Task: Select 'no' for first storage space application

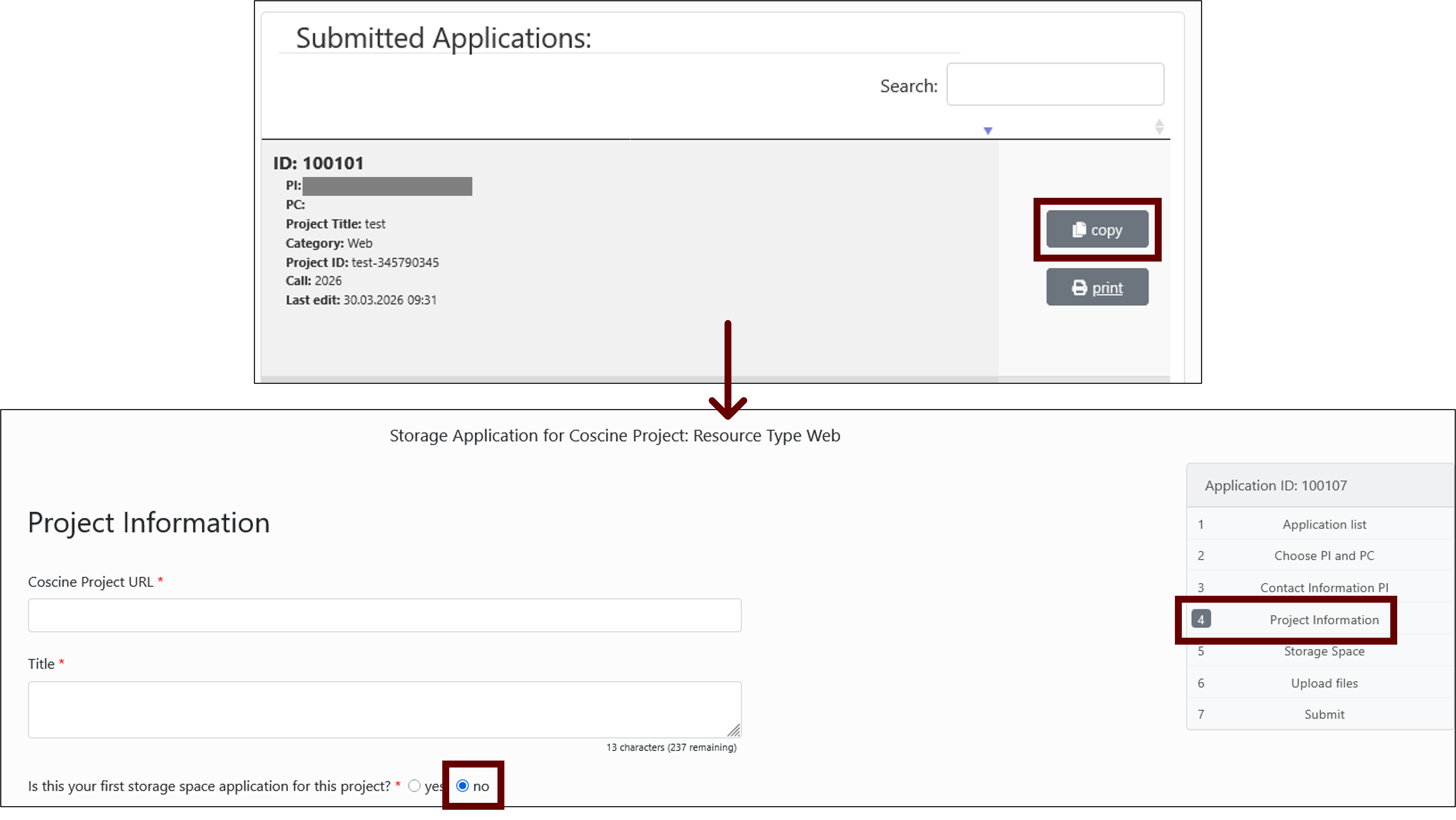Action: [462, 786]
